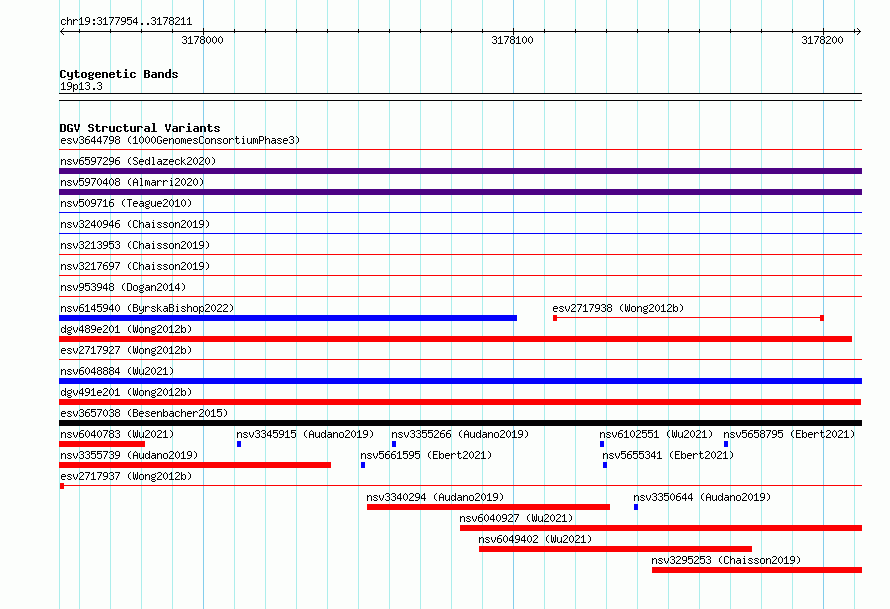Click the nsv5658795 Ebert2021 blue marker
890x609 pixels.
point(725,444)
